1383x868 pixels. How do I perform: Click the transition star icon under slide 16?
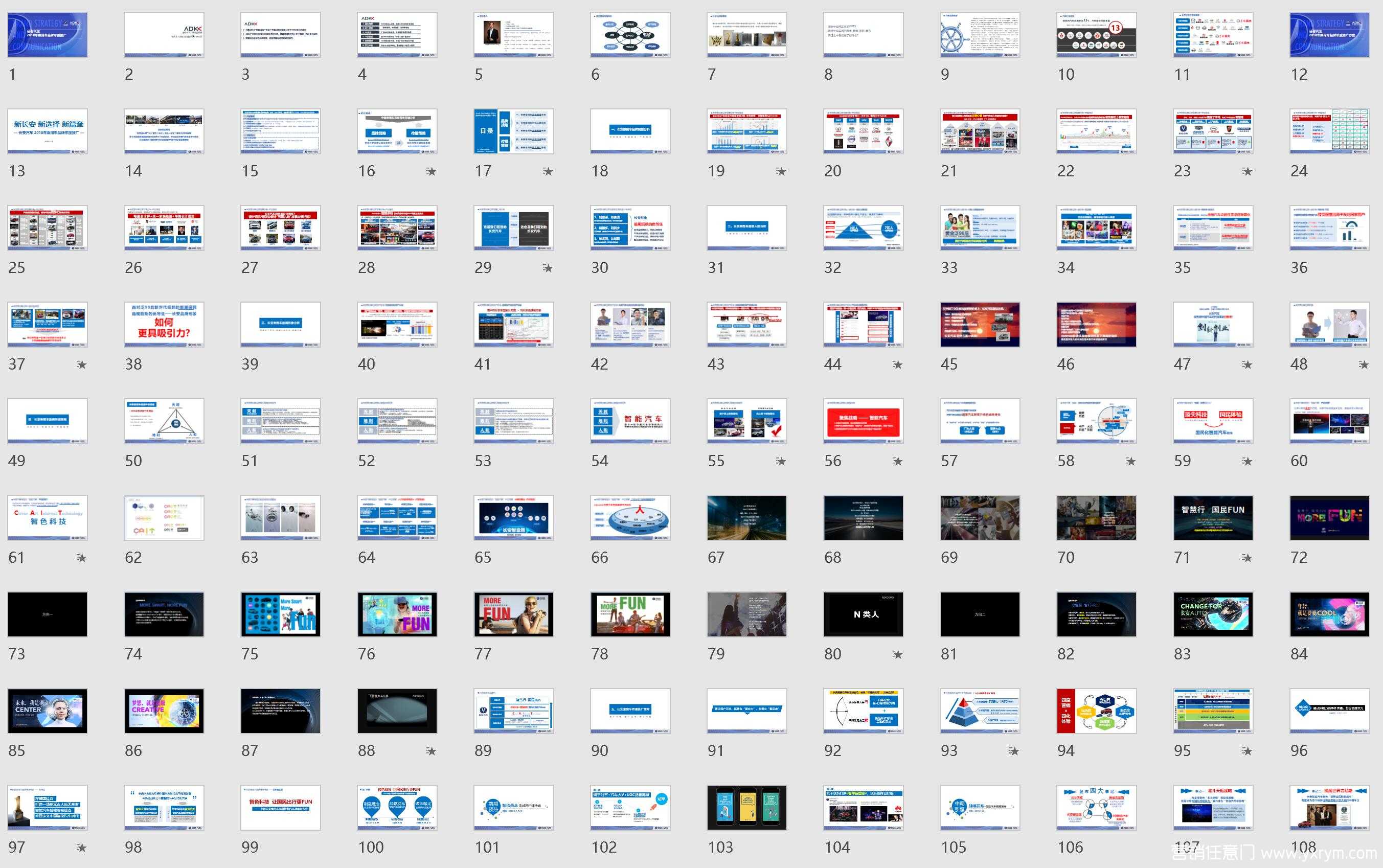pos(430,171)
